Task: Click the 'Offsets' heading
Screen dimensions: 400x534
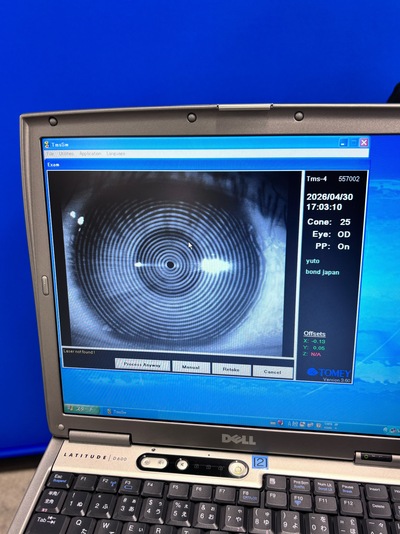Action: pos(314,333)
